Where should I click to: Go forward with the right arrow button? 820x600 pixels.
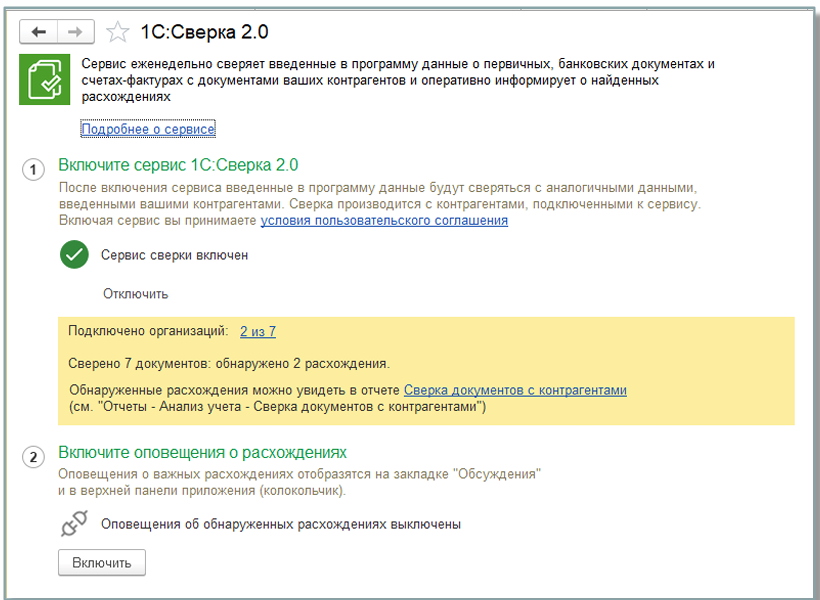click(76, 32)
